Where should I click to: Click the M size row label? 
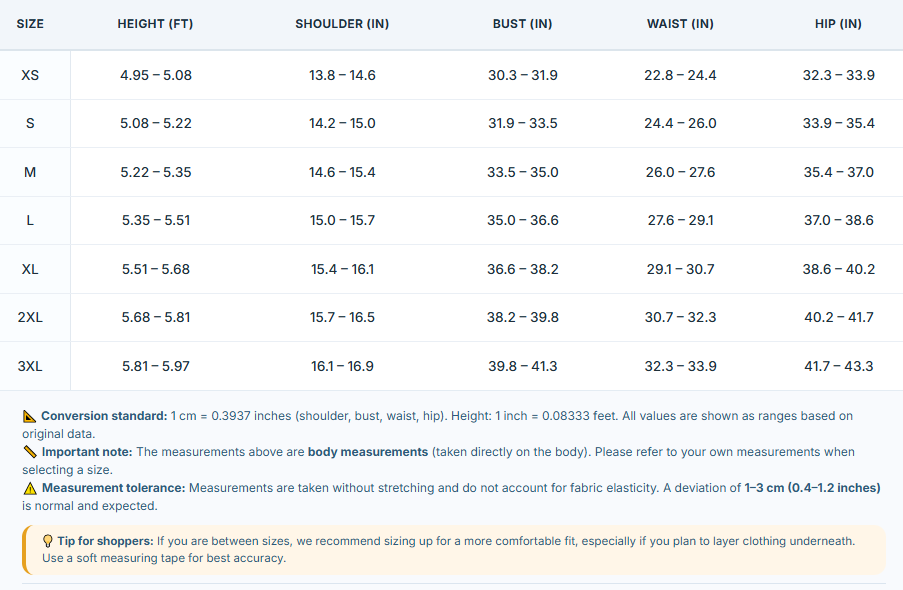click(30, 172)
